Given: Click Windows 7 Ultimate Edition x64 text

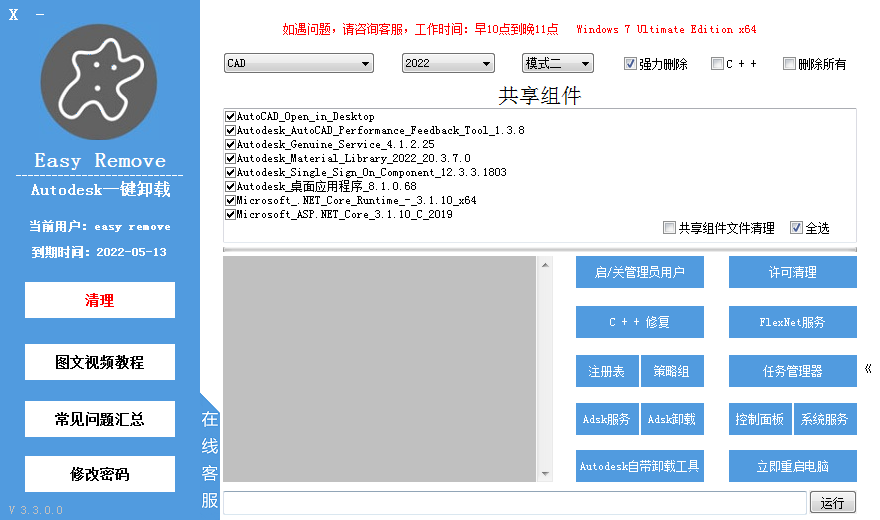Looking at the screenshot, I should click(x=666, y=29).
